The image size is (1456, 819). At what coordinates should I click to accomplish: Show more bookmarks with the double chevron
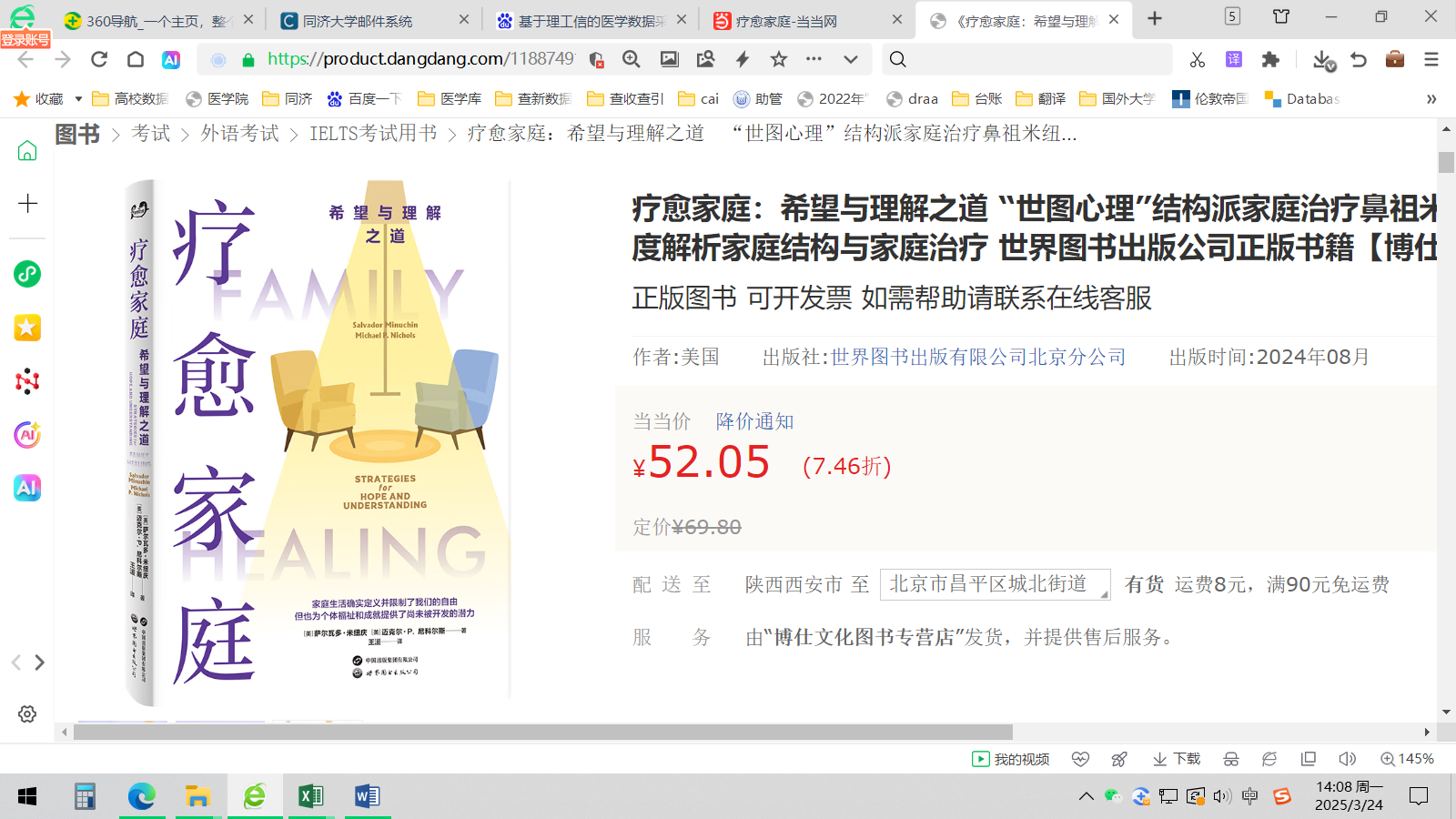(1431, 99)
